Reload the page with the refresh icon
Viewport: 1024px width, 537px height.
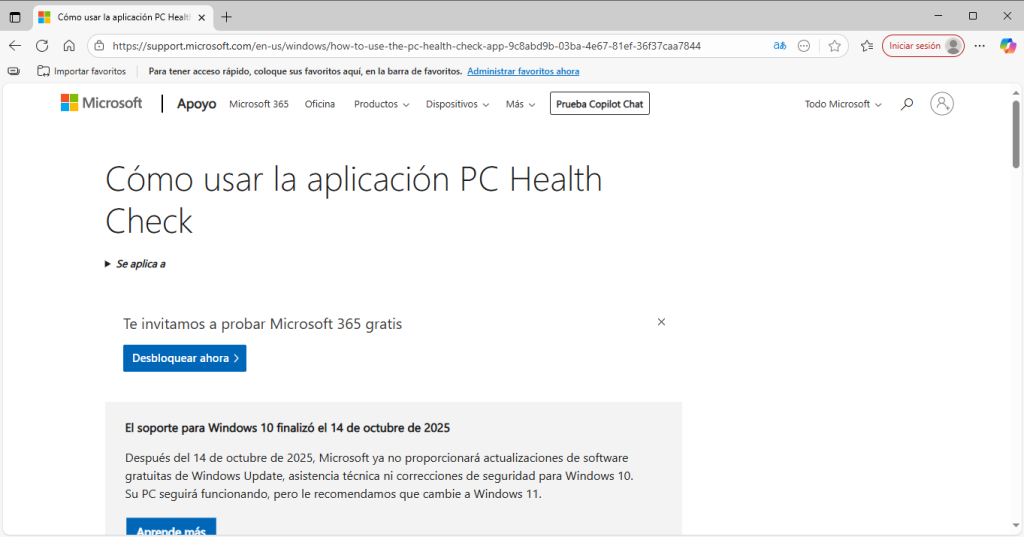[x=42, y=46]
